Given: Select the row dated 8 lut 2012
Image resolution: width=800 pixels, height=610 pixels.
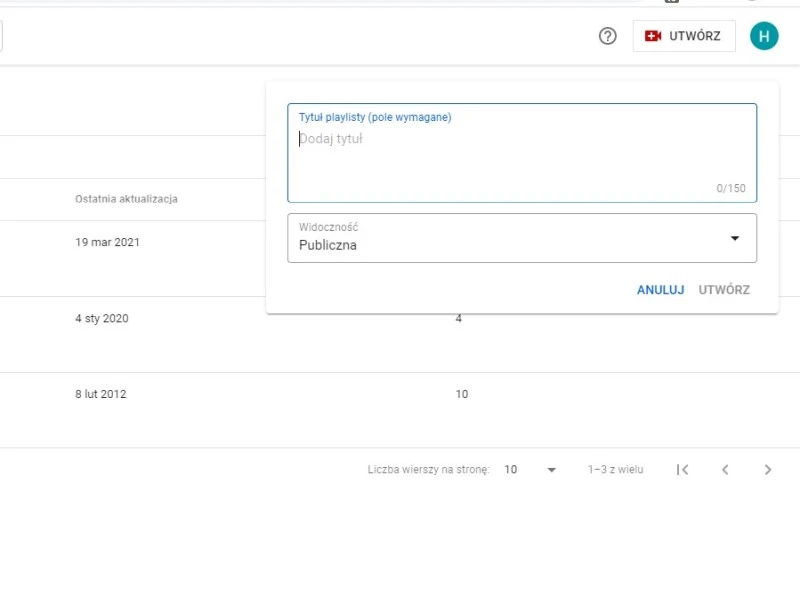Looking at the screenshot, I should tap(101, 395).
